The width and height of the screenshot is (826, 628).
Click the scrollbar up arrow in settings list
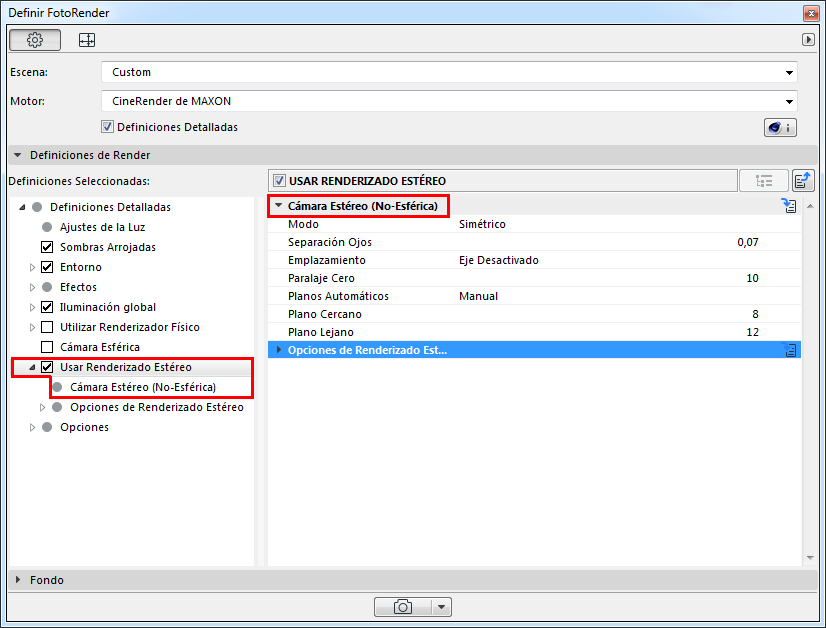(810, 206)
